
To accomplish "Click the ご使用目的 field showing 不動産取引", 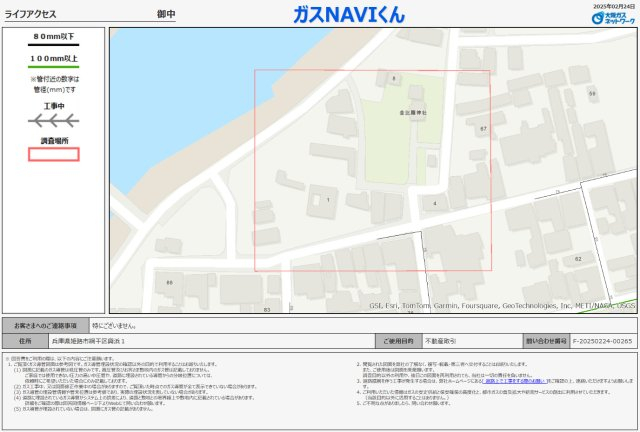I will tap(472, 341).
